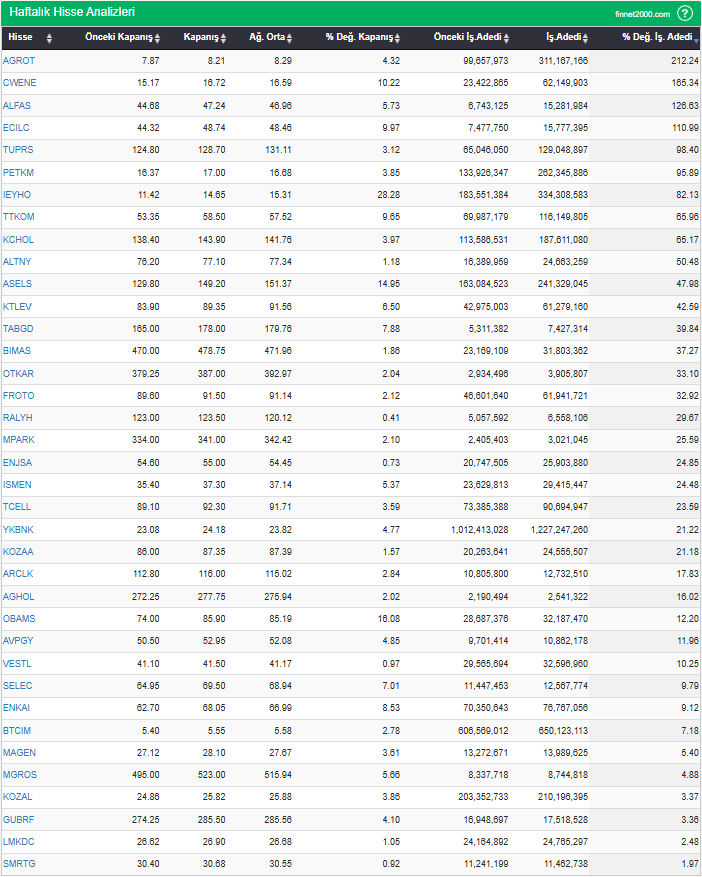Screen dimensions: 702x877
Task: Open OBAMS stock link
Action: click(x=19, y=619)
